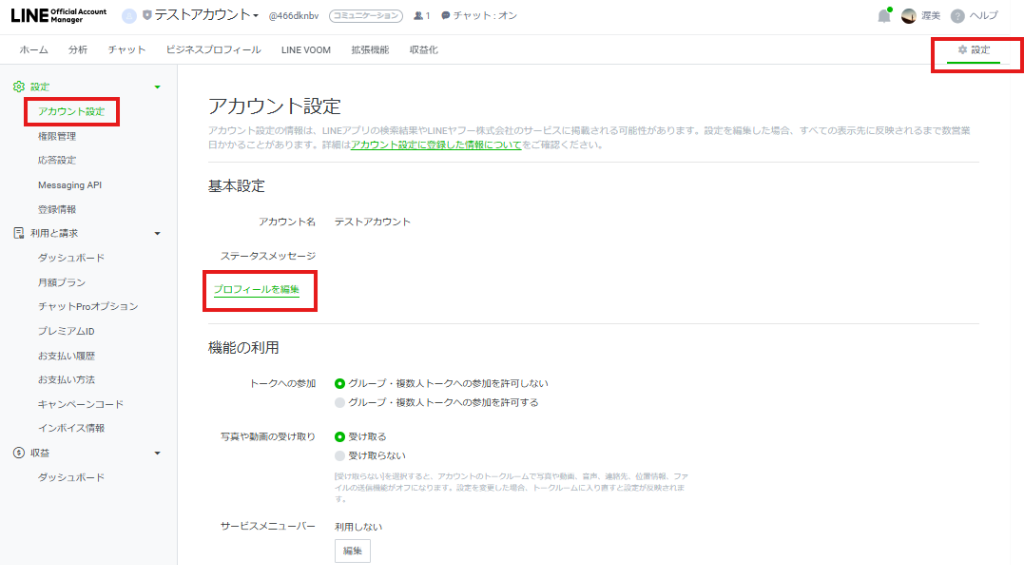Open the 収益化 tab
The height and width of the screenshot is (565, 1024).
pos(424,50)
